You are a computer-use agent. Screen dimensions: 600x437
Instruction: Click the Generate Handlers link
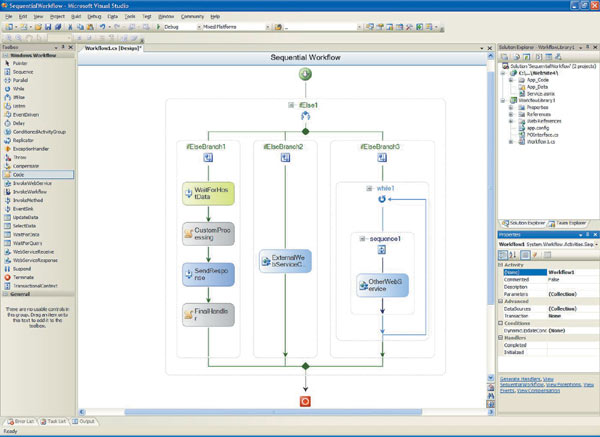point(520,379)
